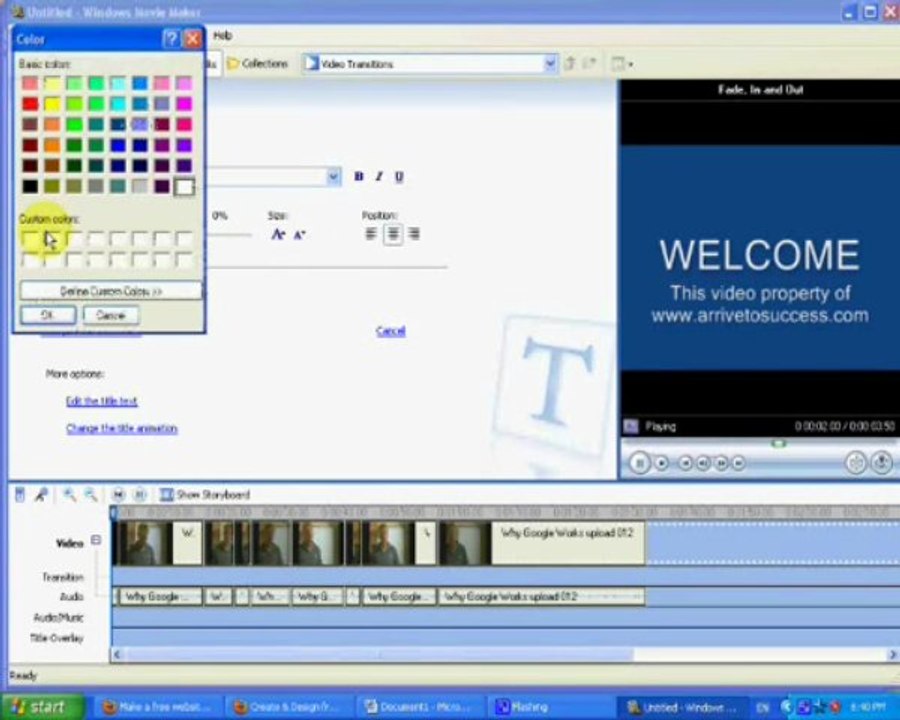Zoom out on the timeline
The width and height of the screenshot is (900, 720).
(x=90, y=494)
